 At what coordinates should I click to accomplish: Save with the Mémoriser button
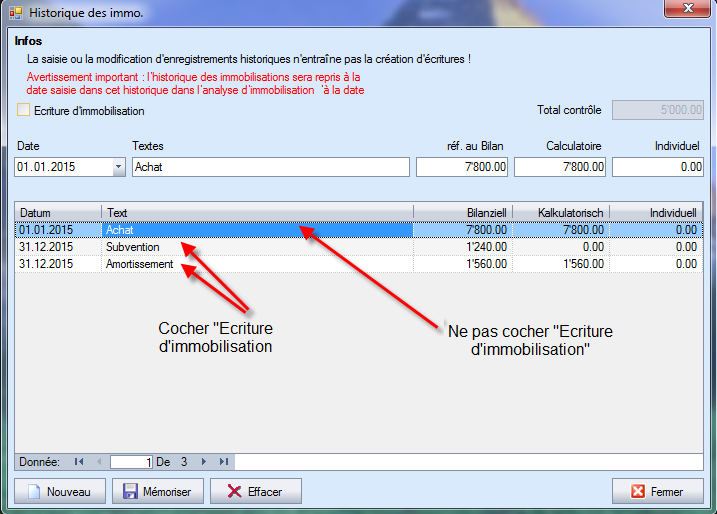[158, 492]
